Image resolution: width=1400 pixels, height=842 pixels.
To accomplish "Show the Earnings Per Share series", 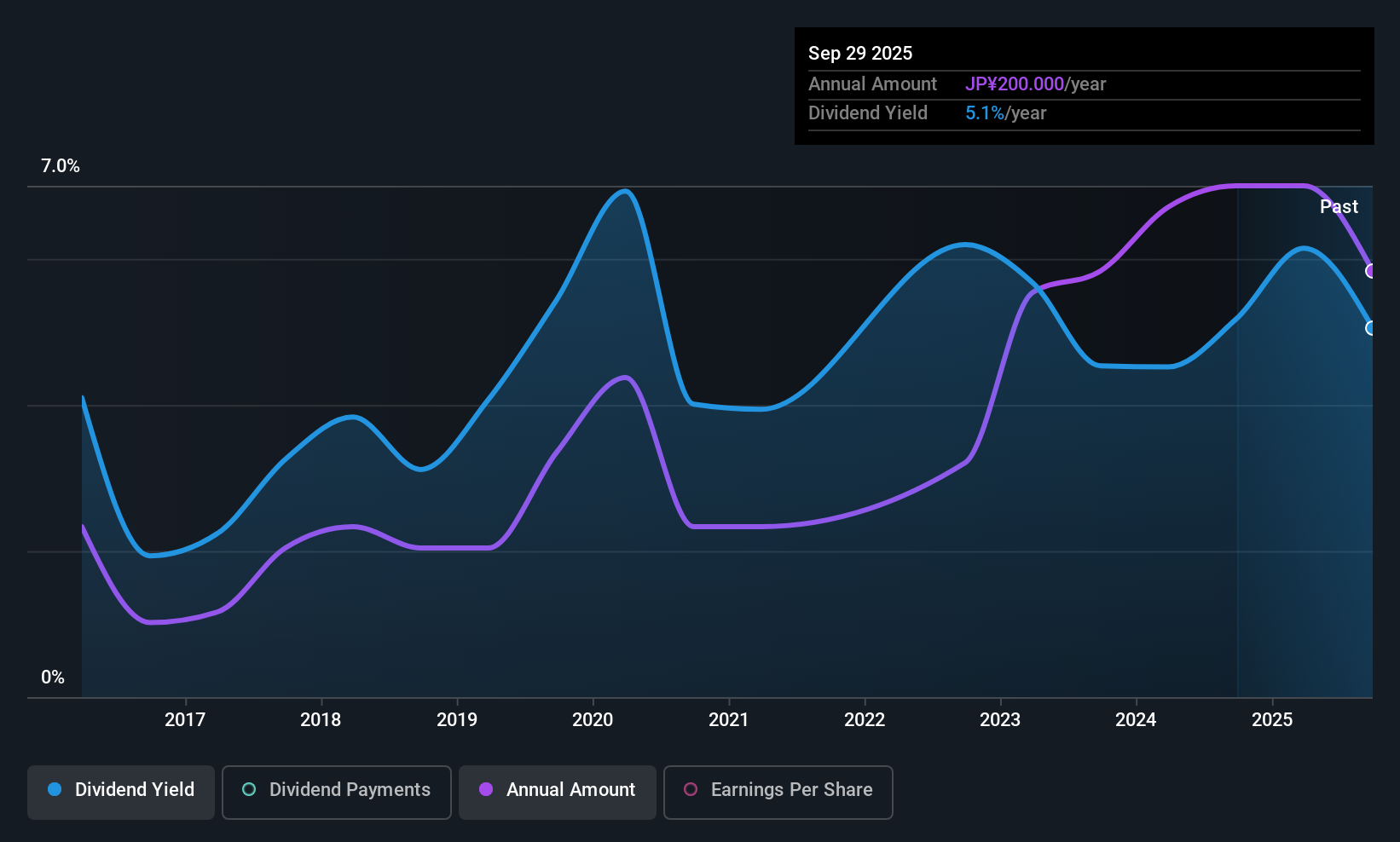I will pos(778,793).
